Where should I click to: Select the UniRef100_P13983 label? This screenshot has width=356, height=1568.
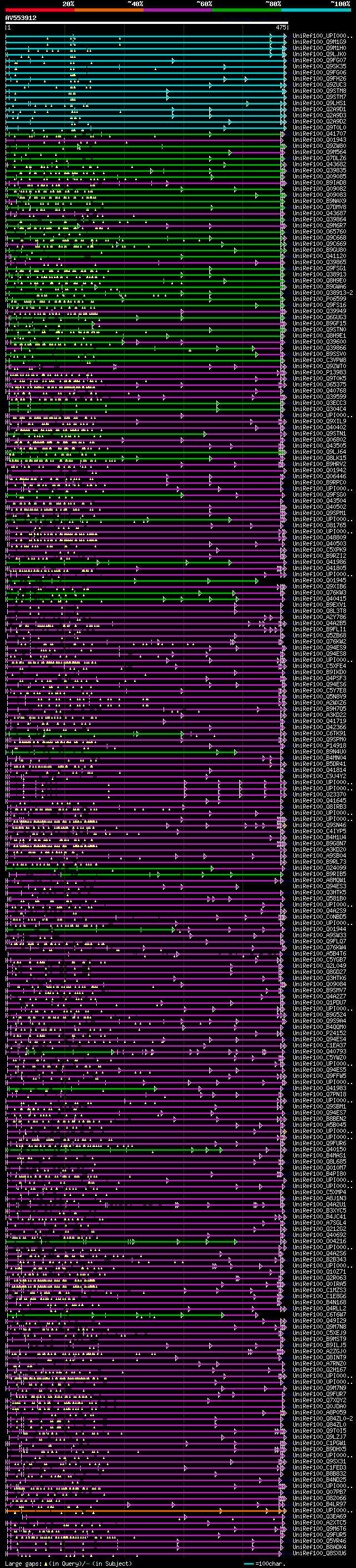(x=319, y=373)
